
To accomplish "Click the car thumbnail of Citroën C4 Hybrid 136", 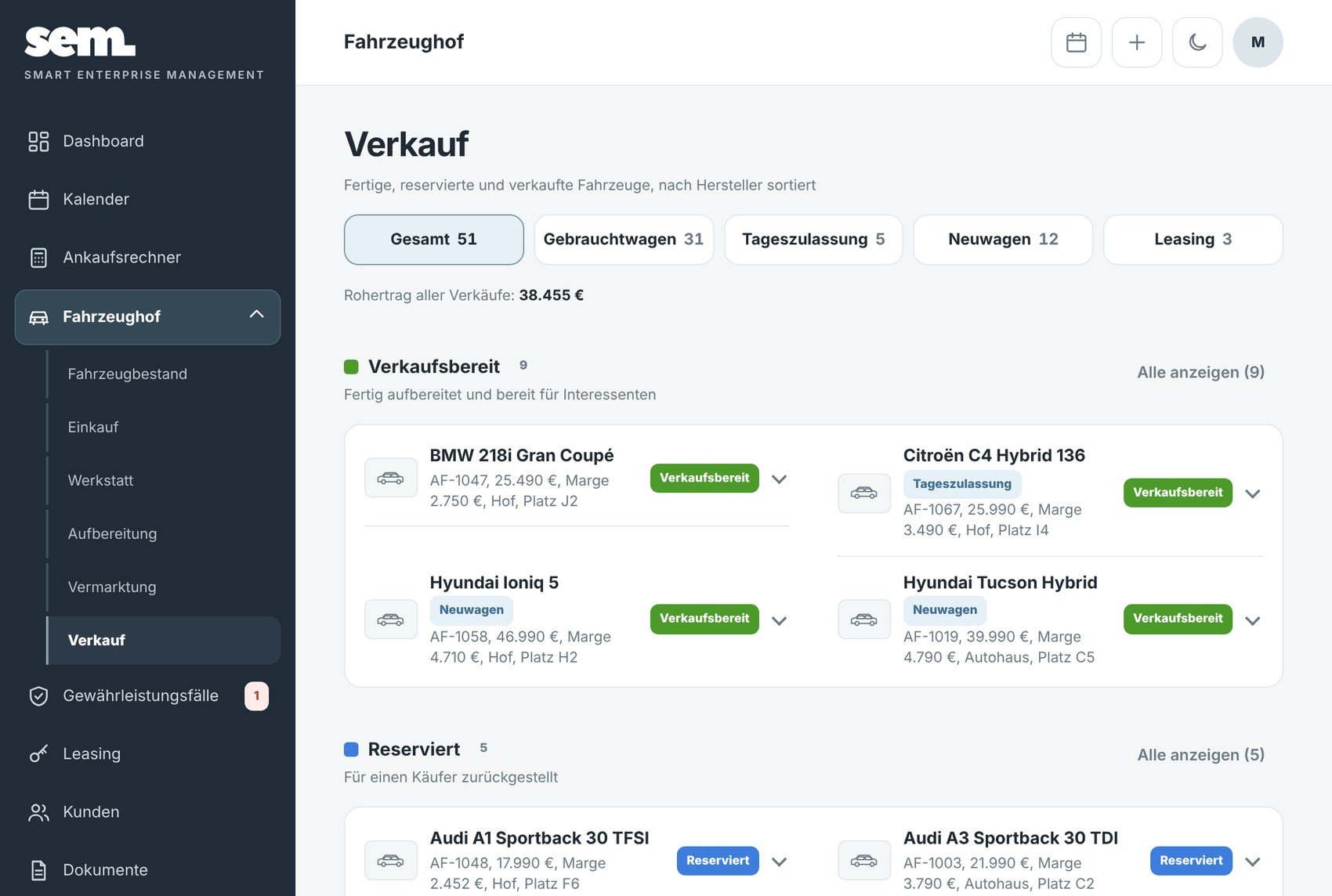I will 863,493.
